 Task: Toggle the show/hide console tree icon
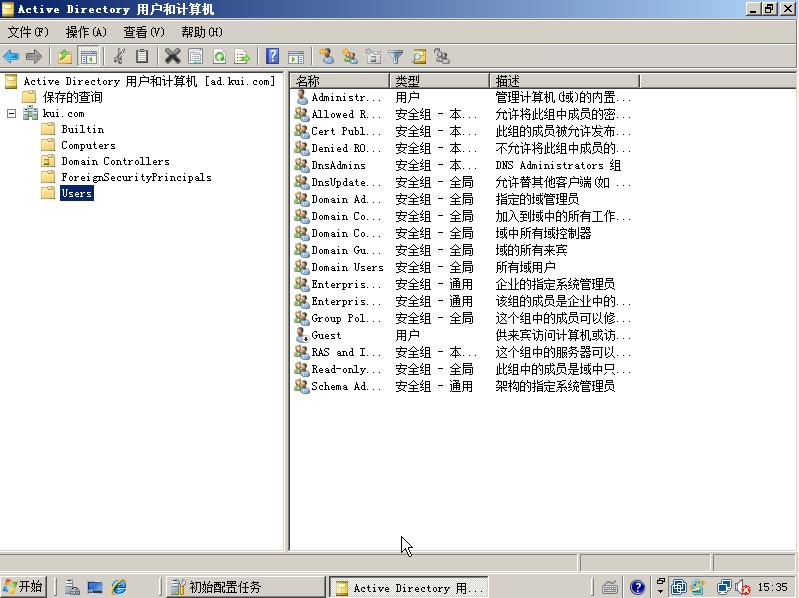tap(89, 57)
